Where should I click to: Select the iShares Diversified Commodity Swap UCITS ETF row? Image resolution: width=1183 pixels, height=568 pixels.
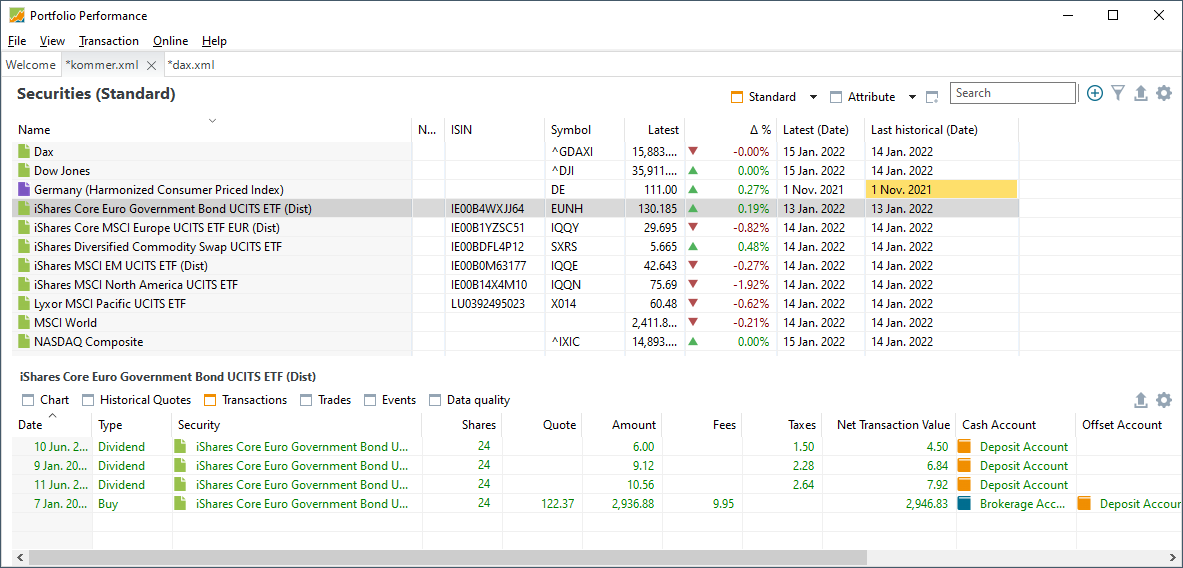tap(515, 247)
